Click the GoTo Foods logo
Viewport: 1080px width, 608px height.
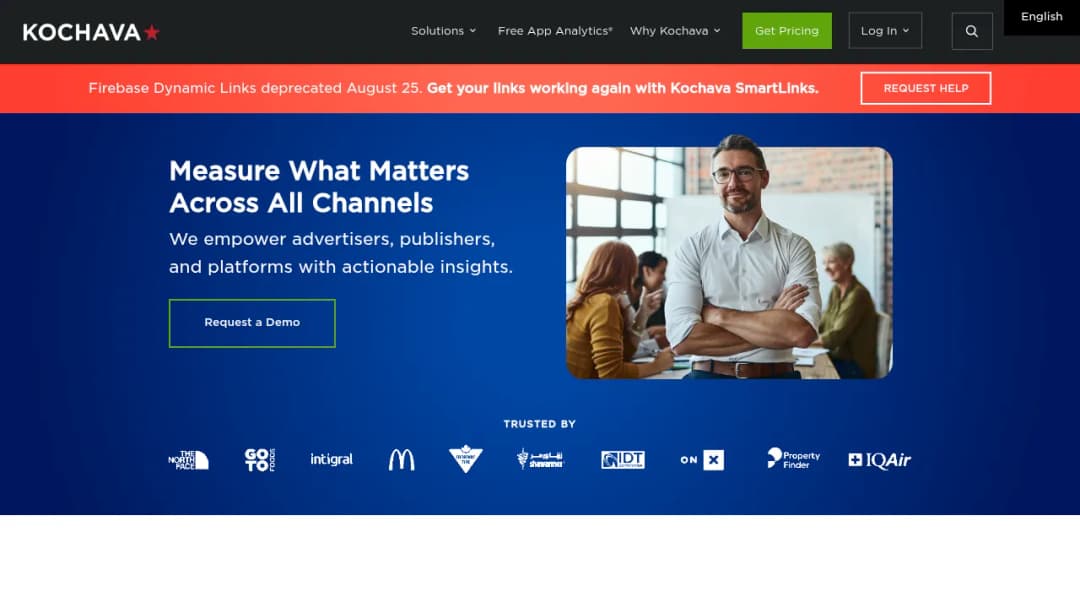click(x=260, y=460)
